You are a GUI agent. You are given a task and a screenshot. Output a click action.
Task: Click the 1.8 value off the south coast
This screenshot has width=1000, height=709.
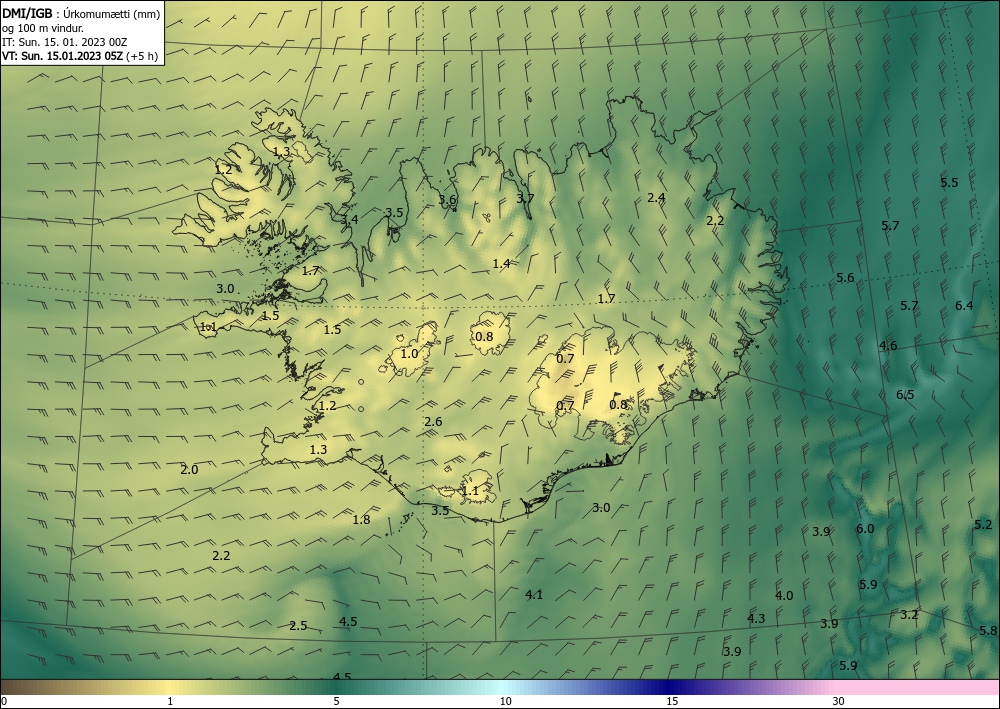pyautogui.click(x=361, y=520)
